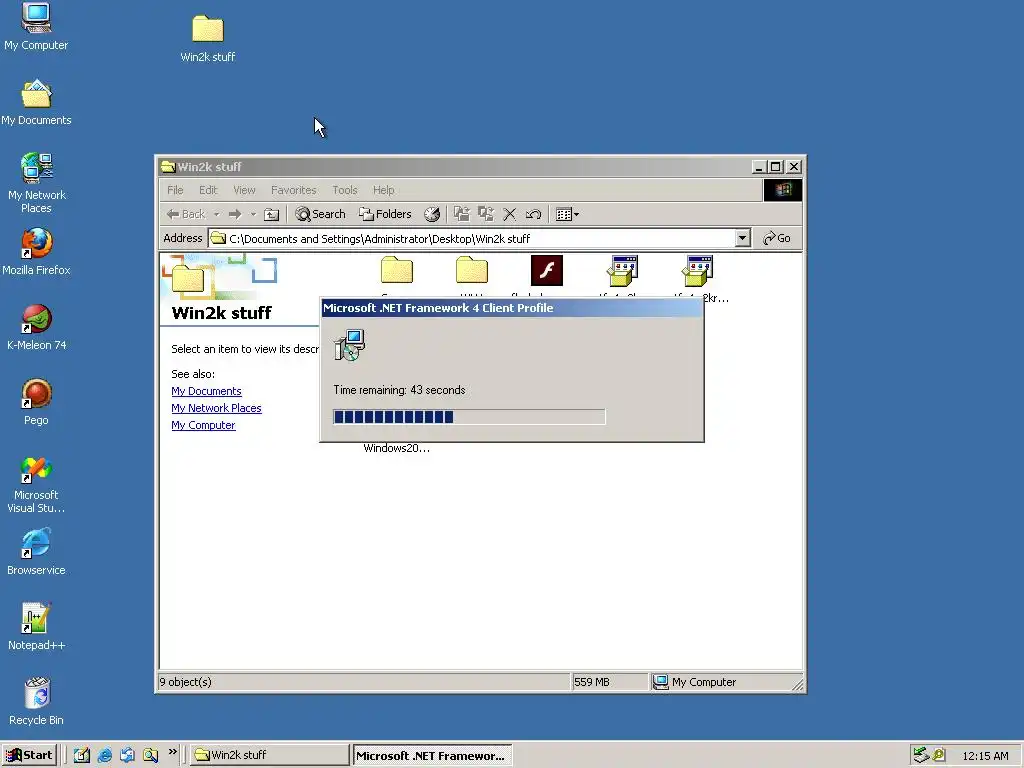
Task: Launch Outlook Express from quick launch
Action: point(127,755)
